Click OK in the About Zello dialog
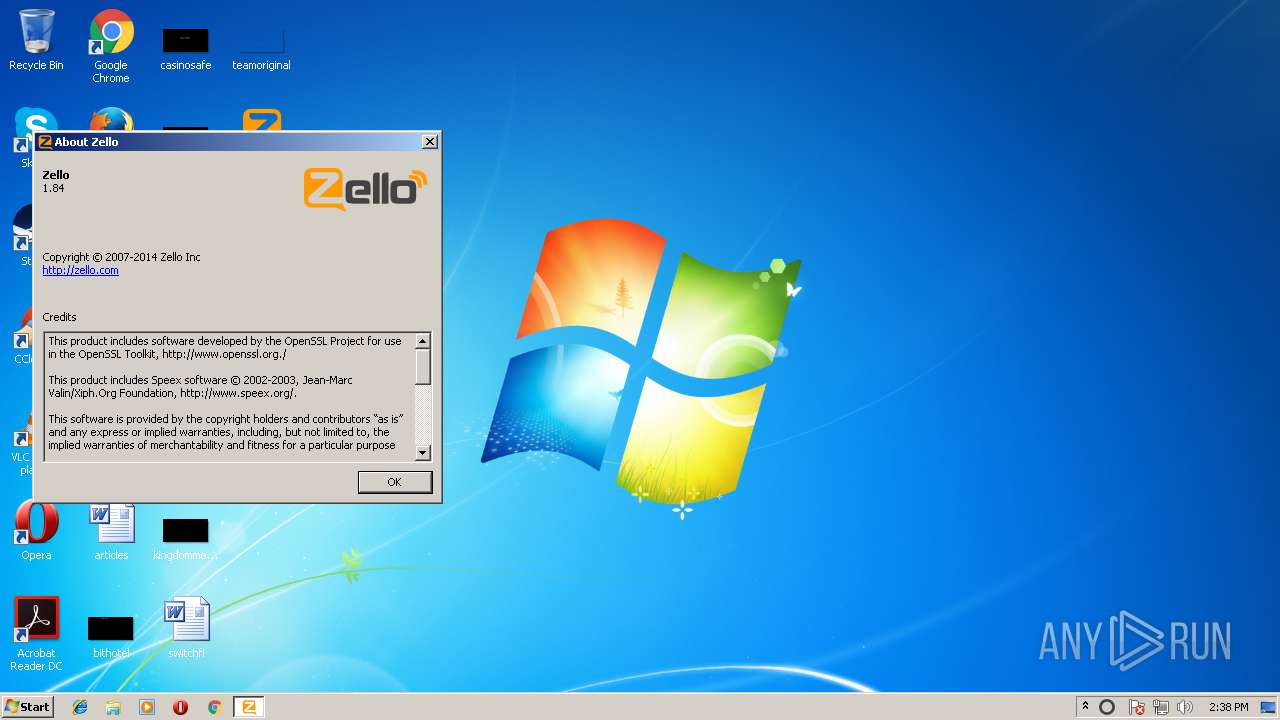Screen dimensions: 1280x720 (395, 482)
